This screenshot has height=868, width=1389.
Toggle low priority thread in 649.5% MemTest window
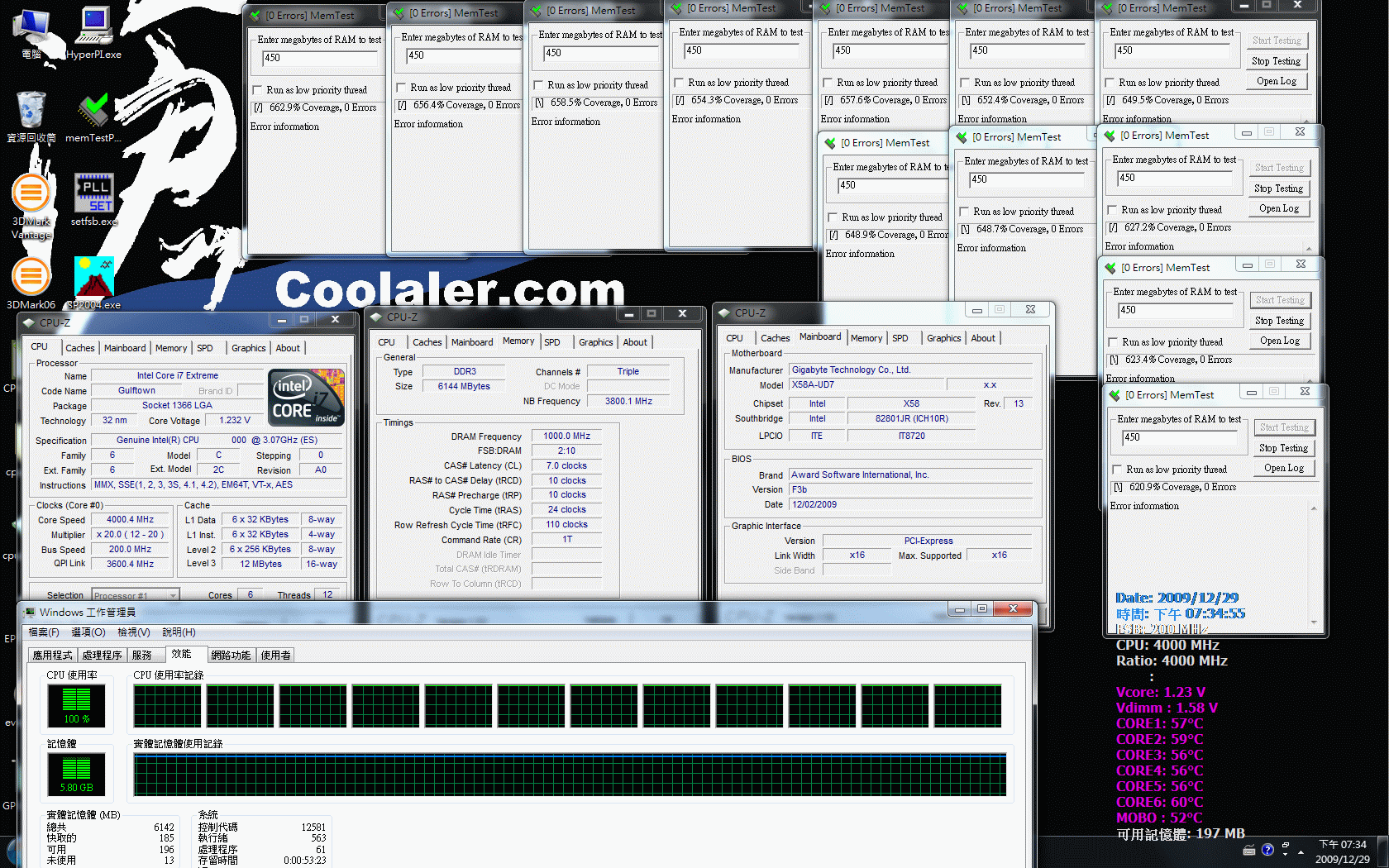point(1110,83)
